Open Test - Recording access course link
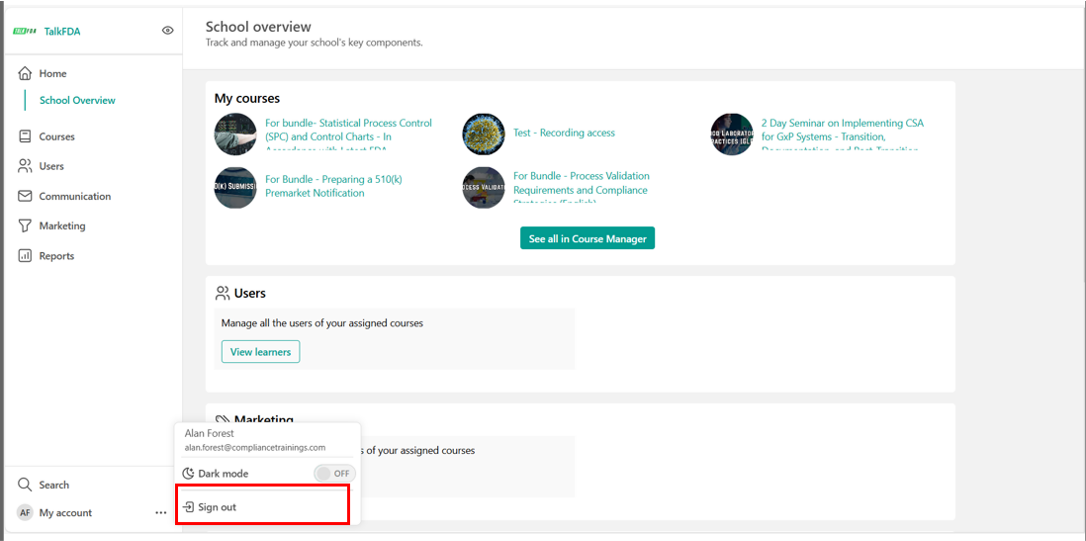 [x=563, y=133]
